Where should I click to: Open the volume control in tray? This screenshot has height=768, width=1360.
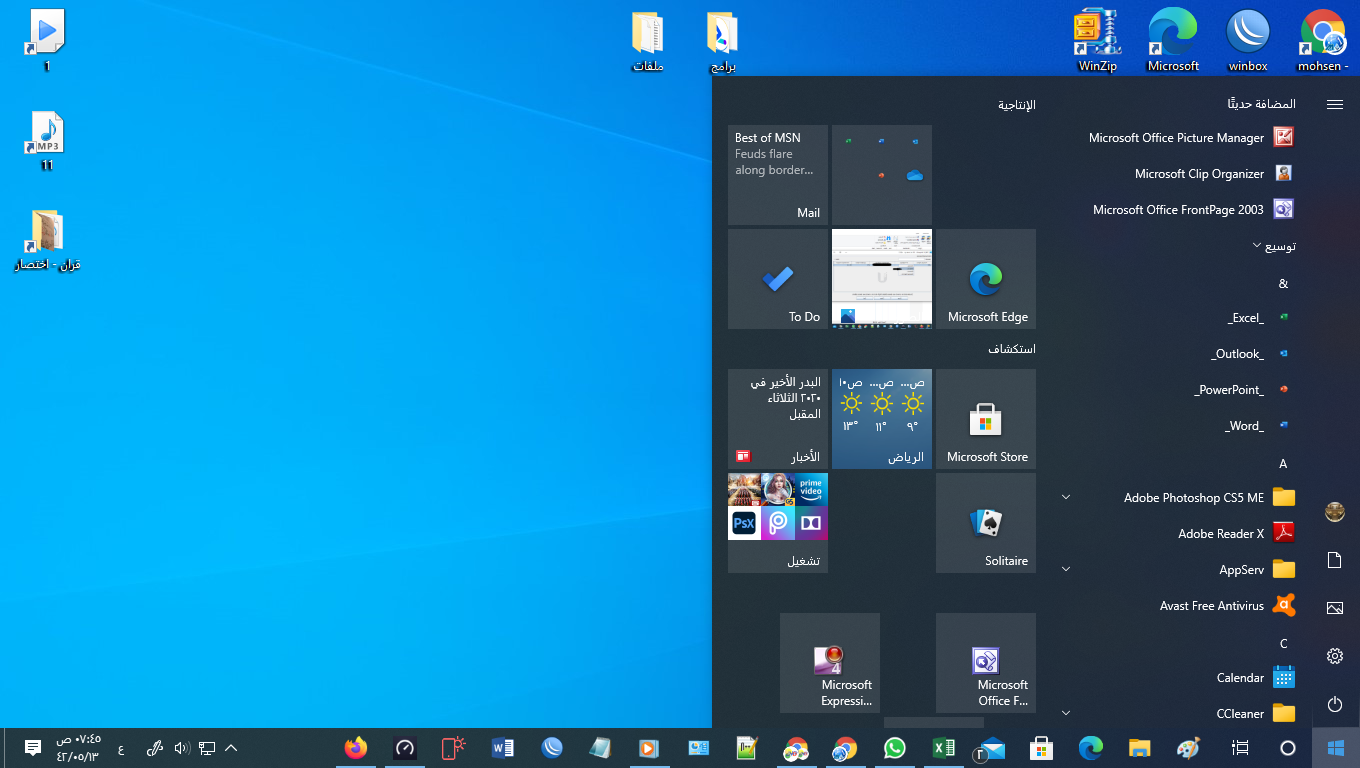point(181,748)
